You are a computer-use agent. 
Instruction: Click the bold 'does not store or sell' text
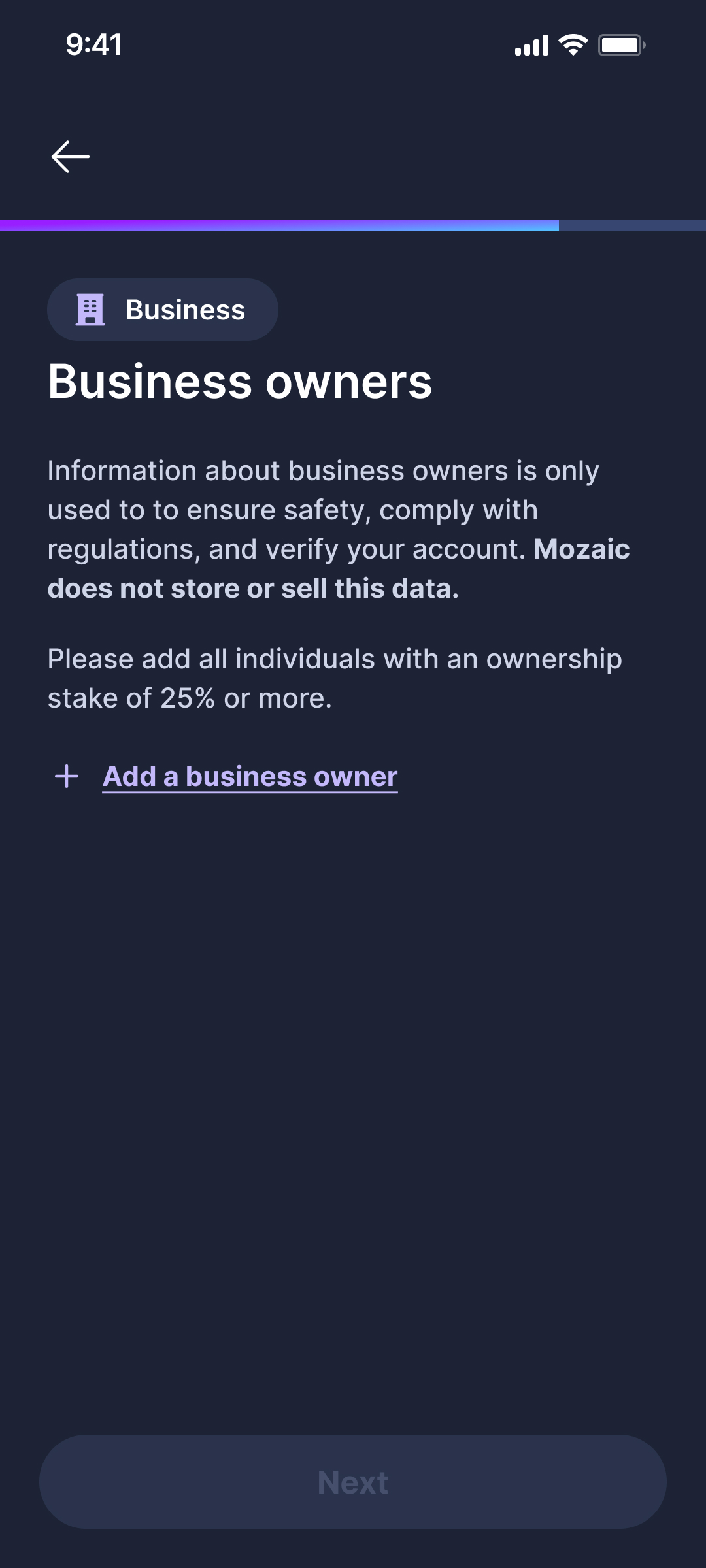point(253,589)
